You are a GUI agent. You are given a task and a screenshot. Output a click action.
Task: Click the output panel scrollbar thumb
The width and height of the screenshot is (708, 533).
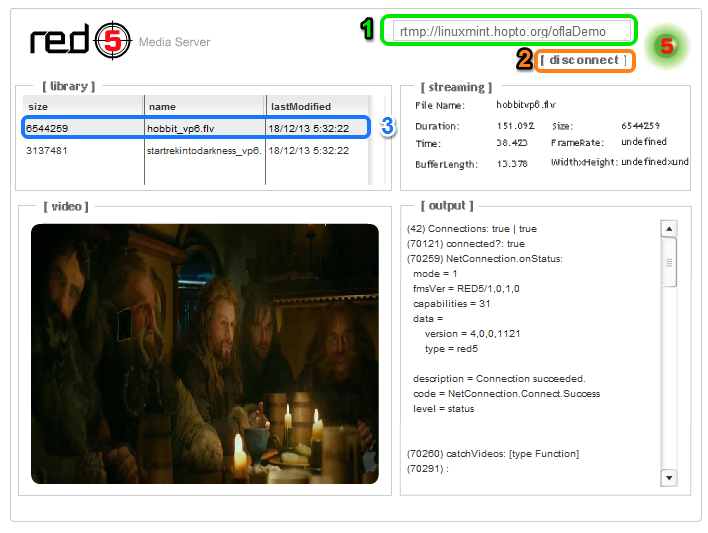(669, 262)
